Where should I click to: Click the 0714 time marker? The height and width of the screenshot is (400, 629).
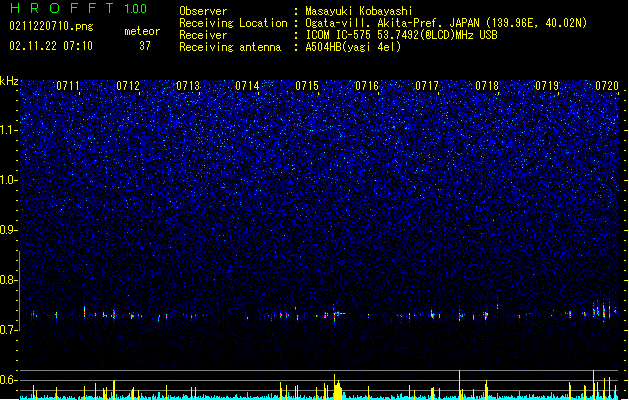pos(247,86)
